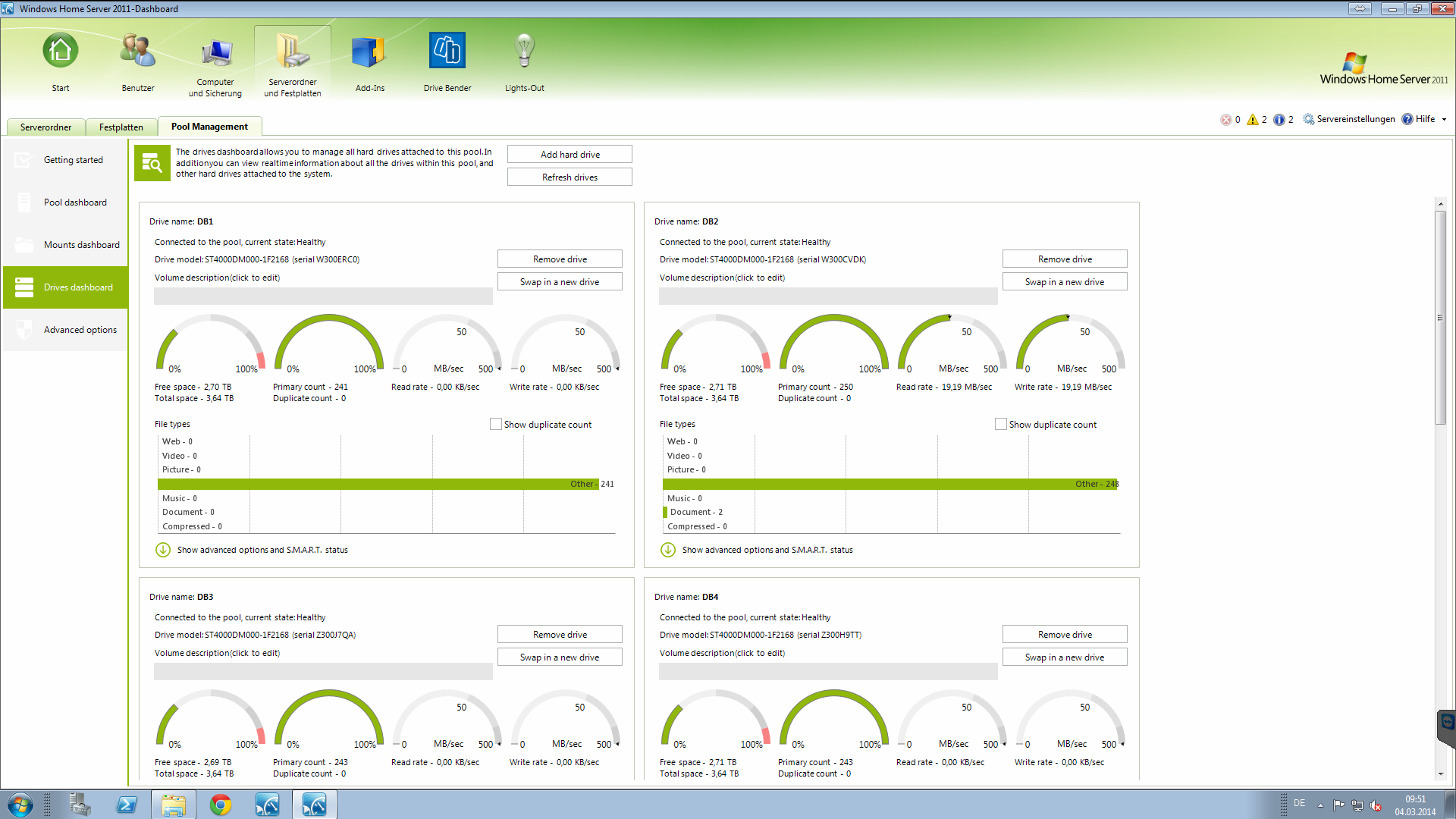Click the muted volume tray icon
This screenshot has width=1456, height=819.
click(1376, 805)
